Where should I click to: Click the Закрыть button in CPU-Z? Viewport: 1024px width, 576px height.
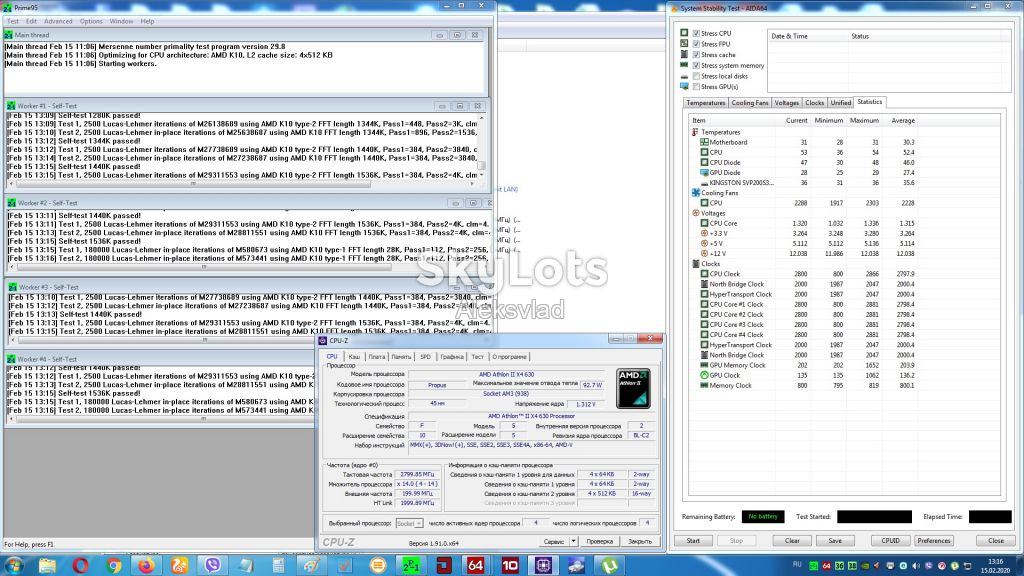tap(639, 541)
